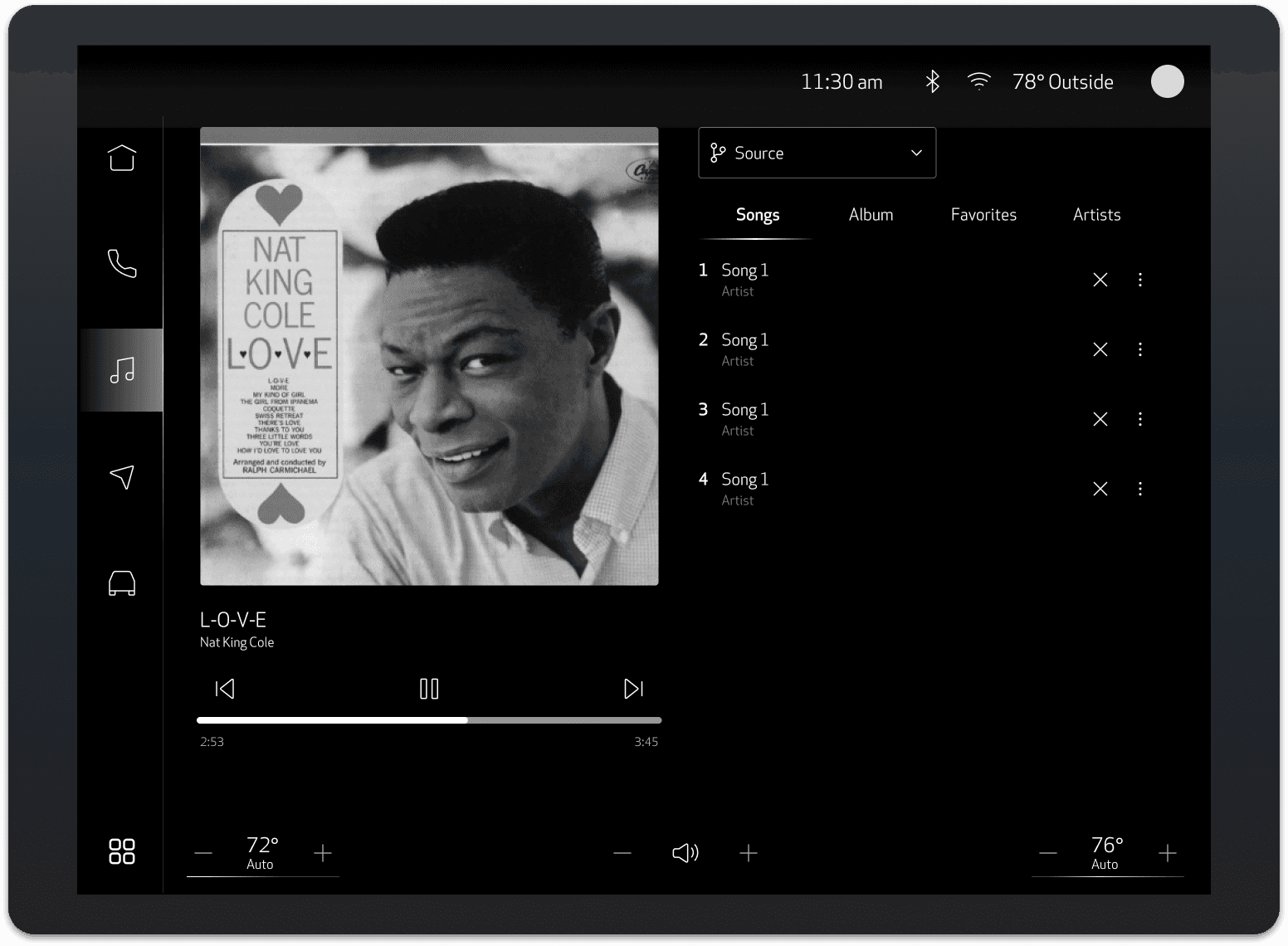Click the Nat King Cole album art
1288x946 pixels.
(429, 356)
